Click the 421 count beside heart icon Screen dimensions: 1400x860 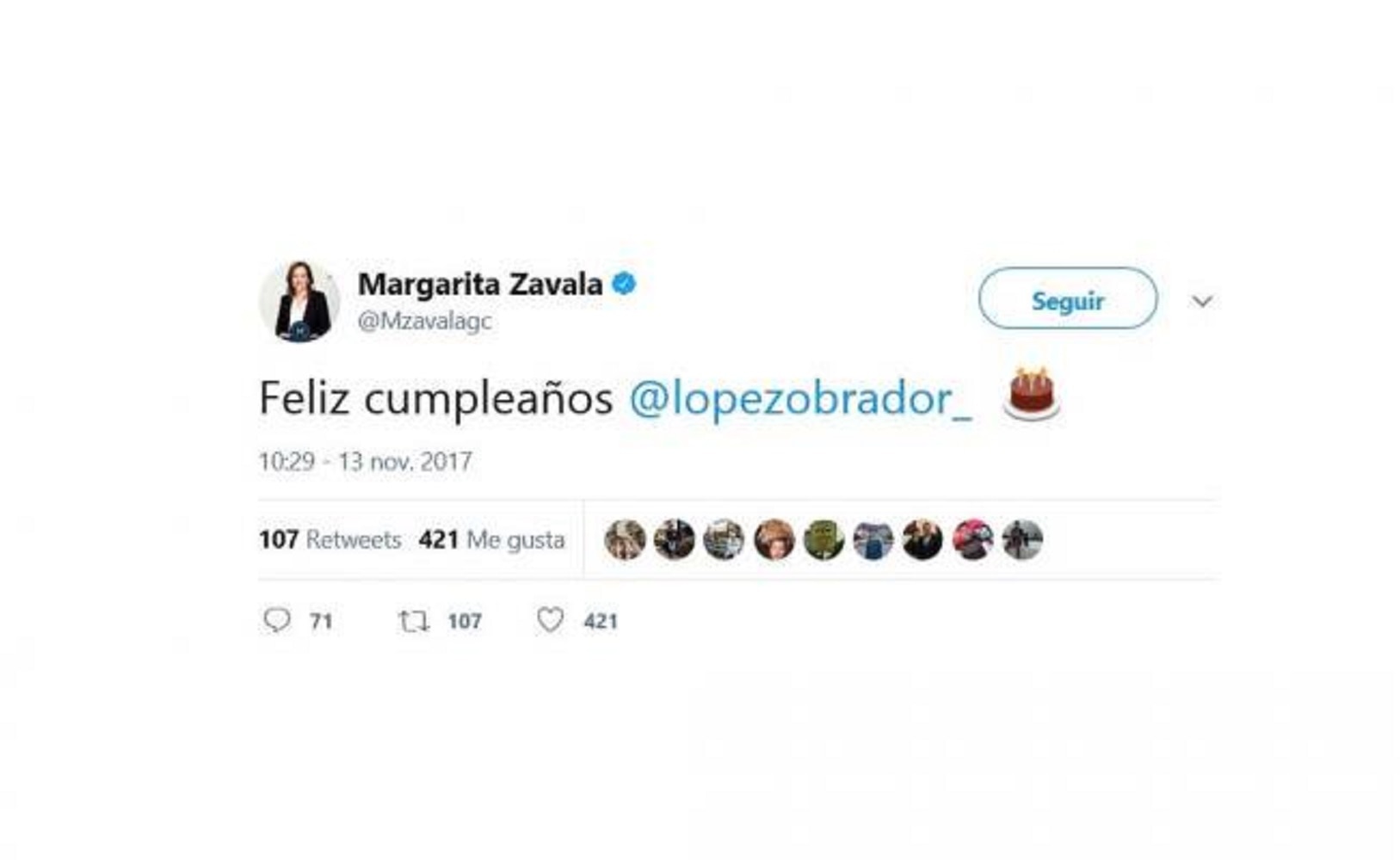(x=601, y=621)
